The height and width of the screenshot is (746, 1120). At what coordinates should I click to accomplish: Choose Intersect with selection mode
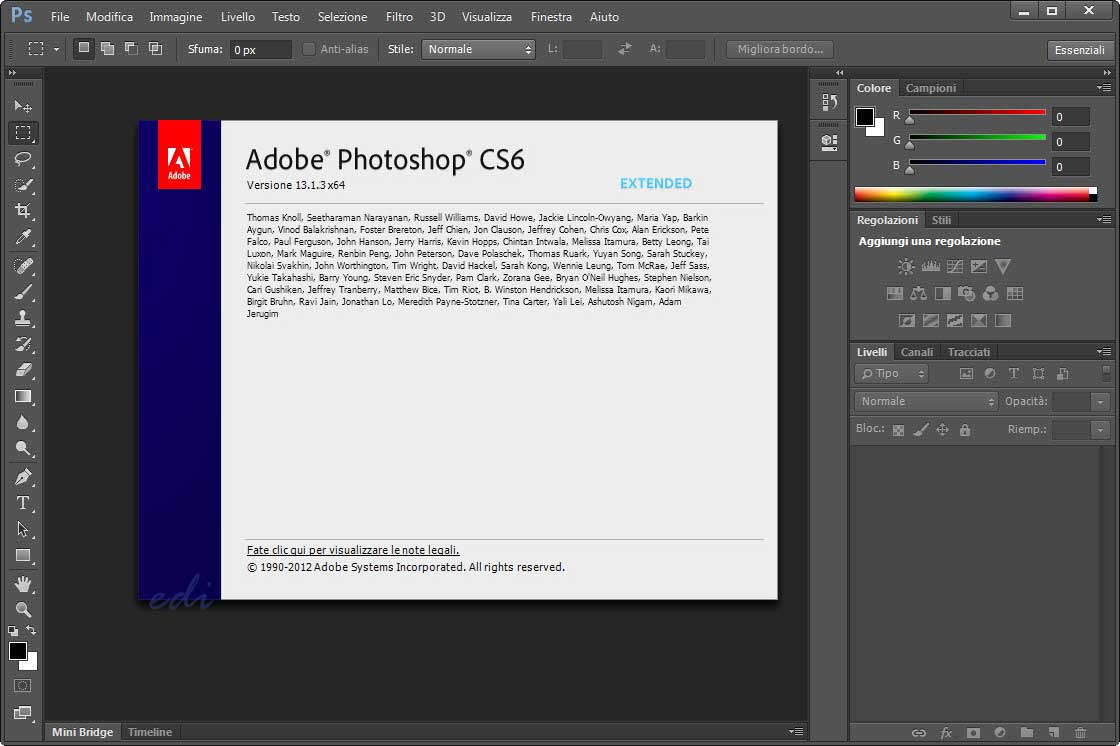click(155, 49)
